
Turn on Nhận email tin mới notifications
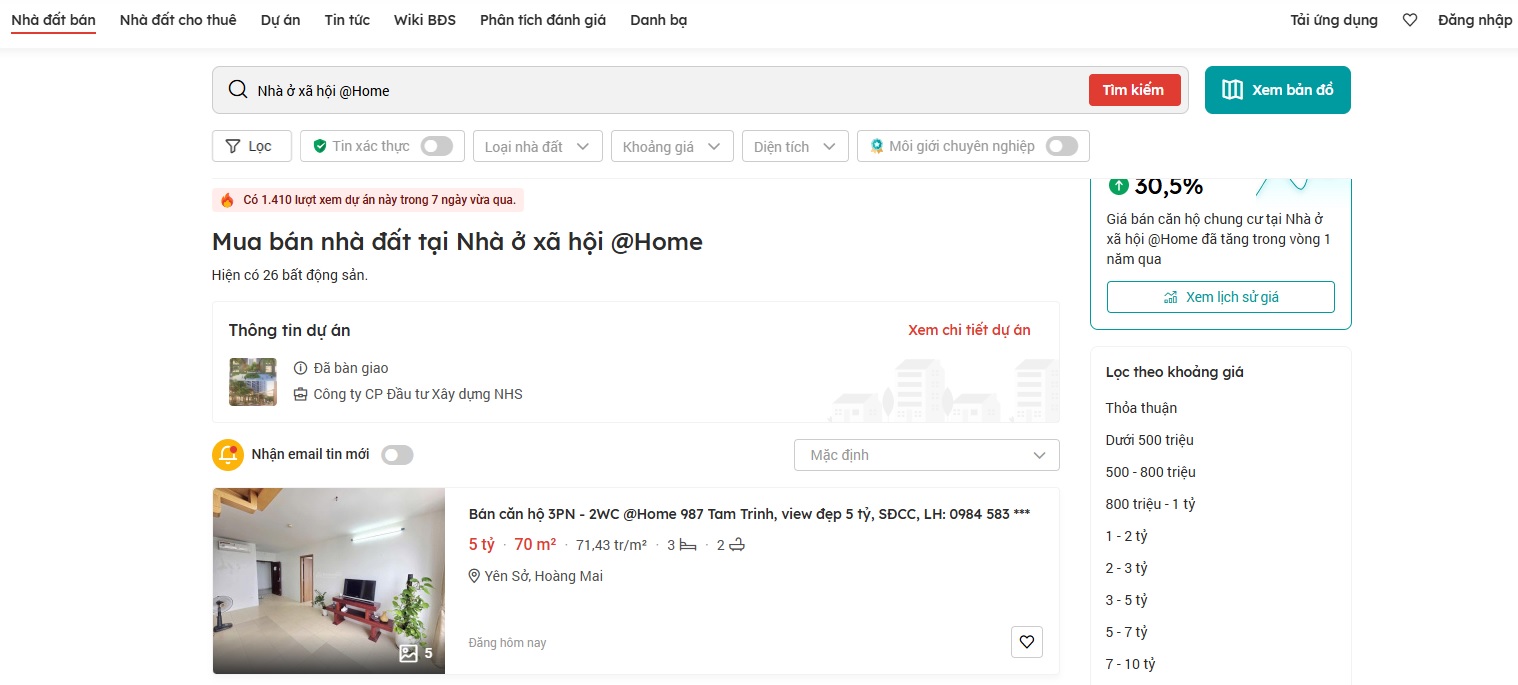397,454
